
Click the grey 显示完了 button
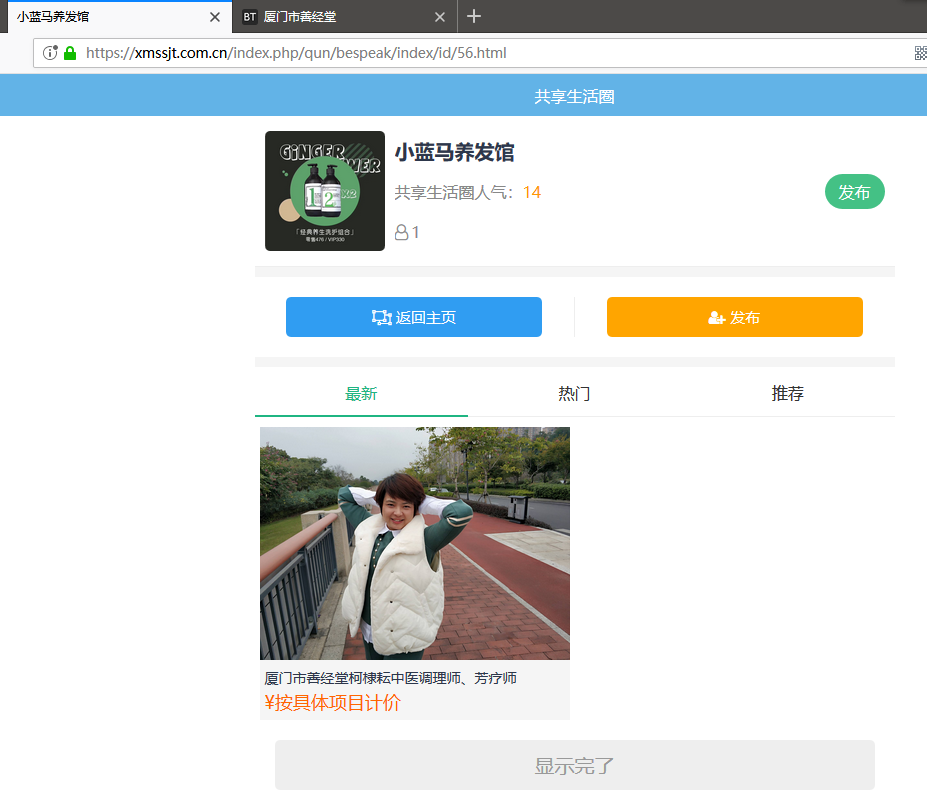(574, 766)
